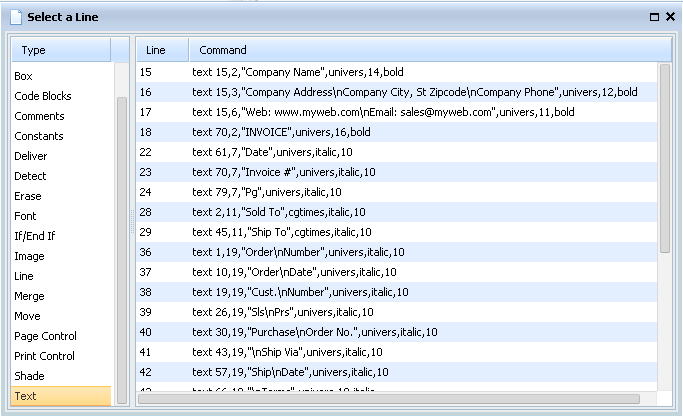Pick the Constants type
Image resolution: width=683 pixels, height=416 pixels.
pyautogui.click(x=38, y=136)
